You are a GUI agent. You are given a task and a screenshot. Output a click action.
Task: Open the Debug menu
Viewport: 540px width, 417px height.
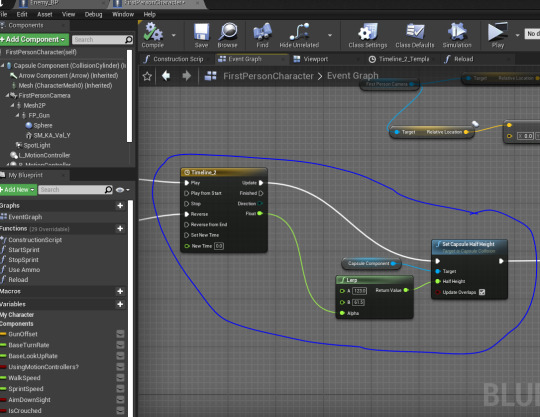[93, 14]
